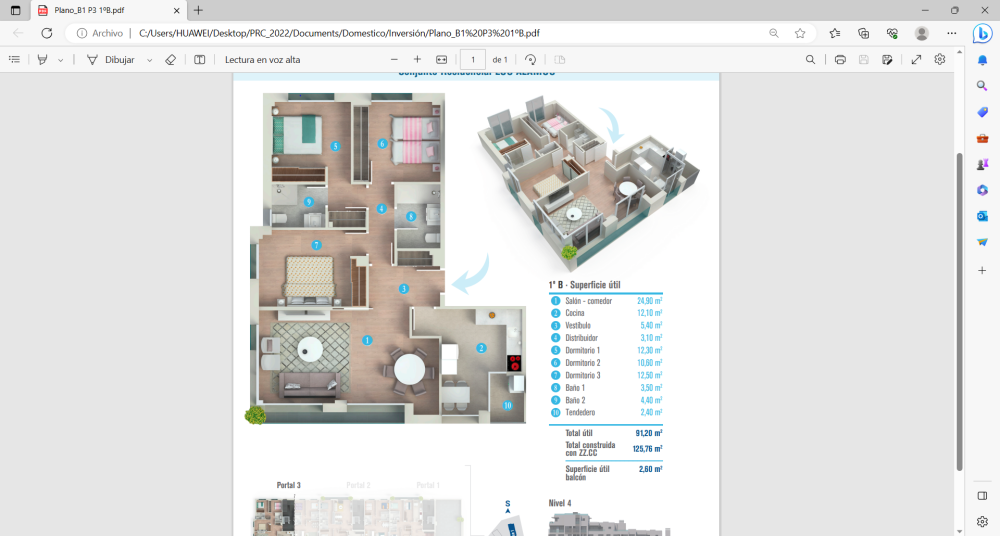Start Lectura en voz alta
This screenshot has width=1000, height=536.
tap(262, 59)
